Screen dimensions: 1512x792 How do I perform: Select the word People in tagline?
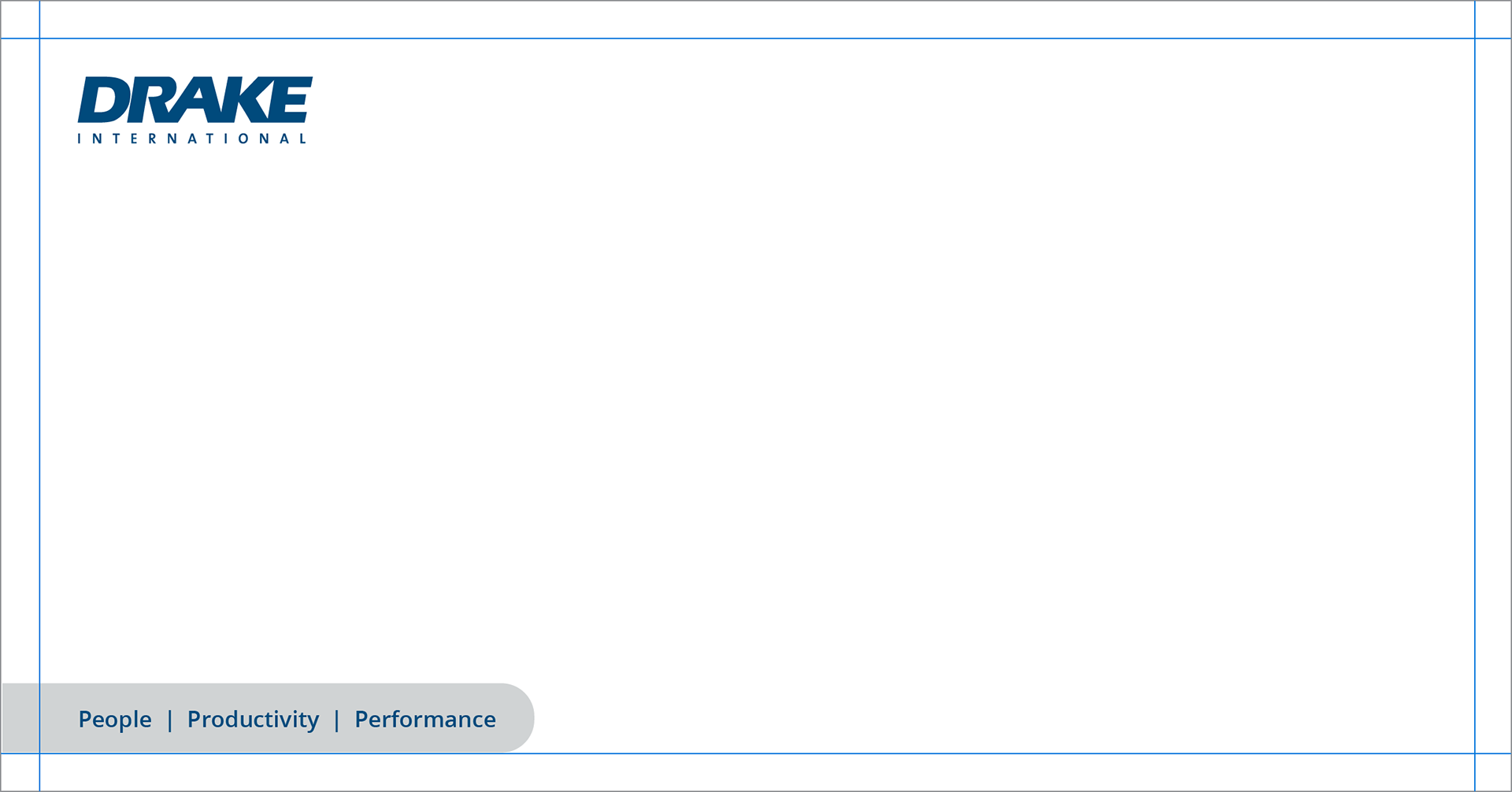pos(115,720)
